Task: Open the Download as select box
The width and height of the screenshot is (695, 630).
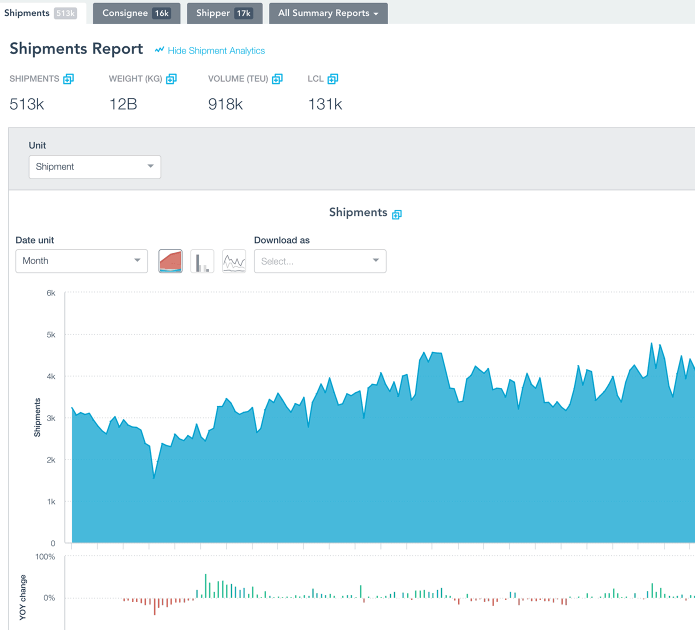Action: [320, 261]
